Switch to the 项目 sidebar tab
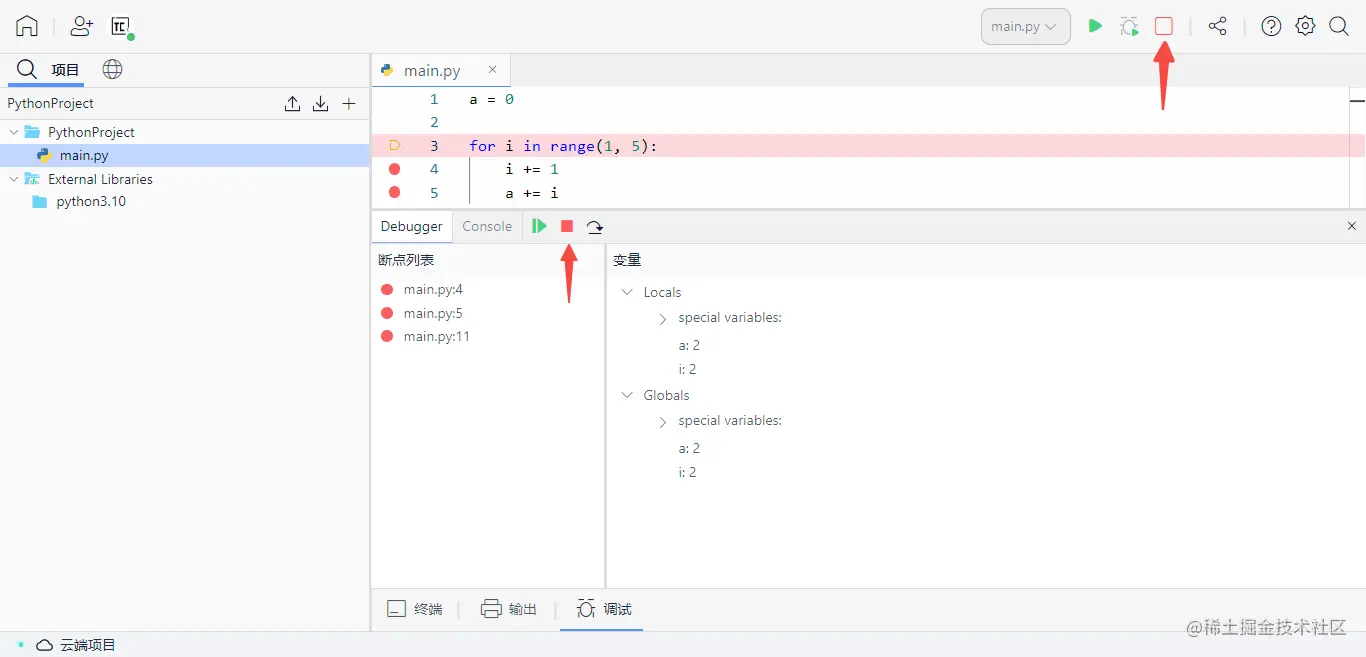The width and height of the screenshot is (1366, 657). tap(66, 70)
